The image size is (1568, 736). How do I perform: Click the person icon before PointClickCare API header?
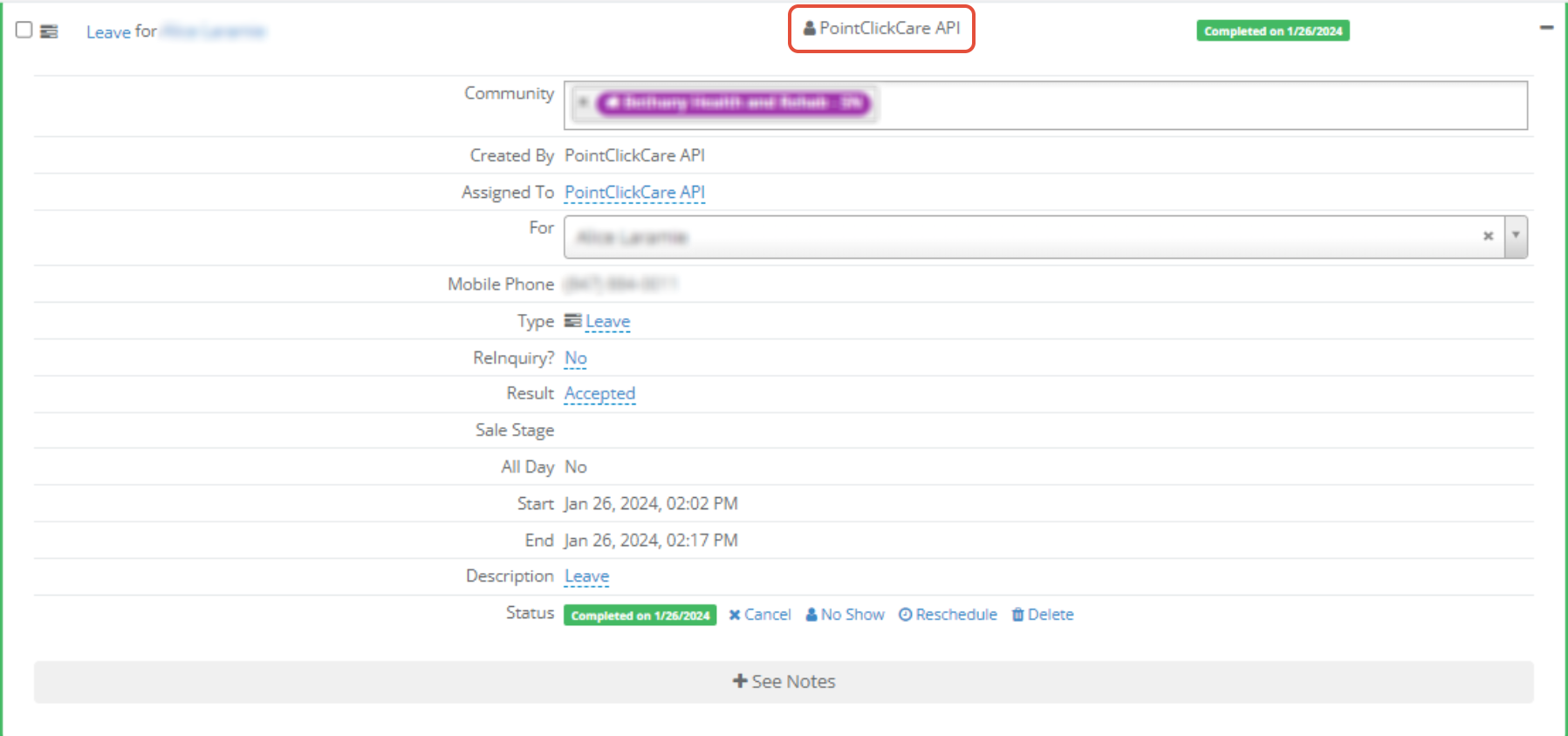(809, 29)
